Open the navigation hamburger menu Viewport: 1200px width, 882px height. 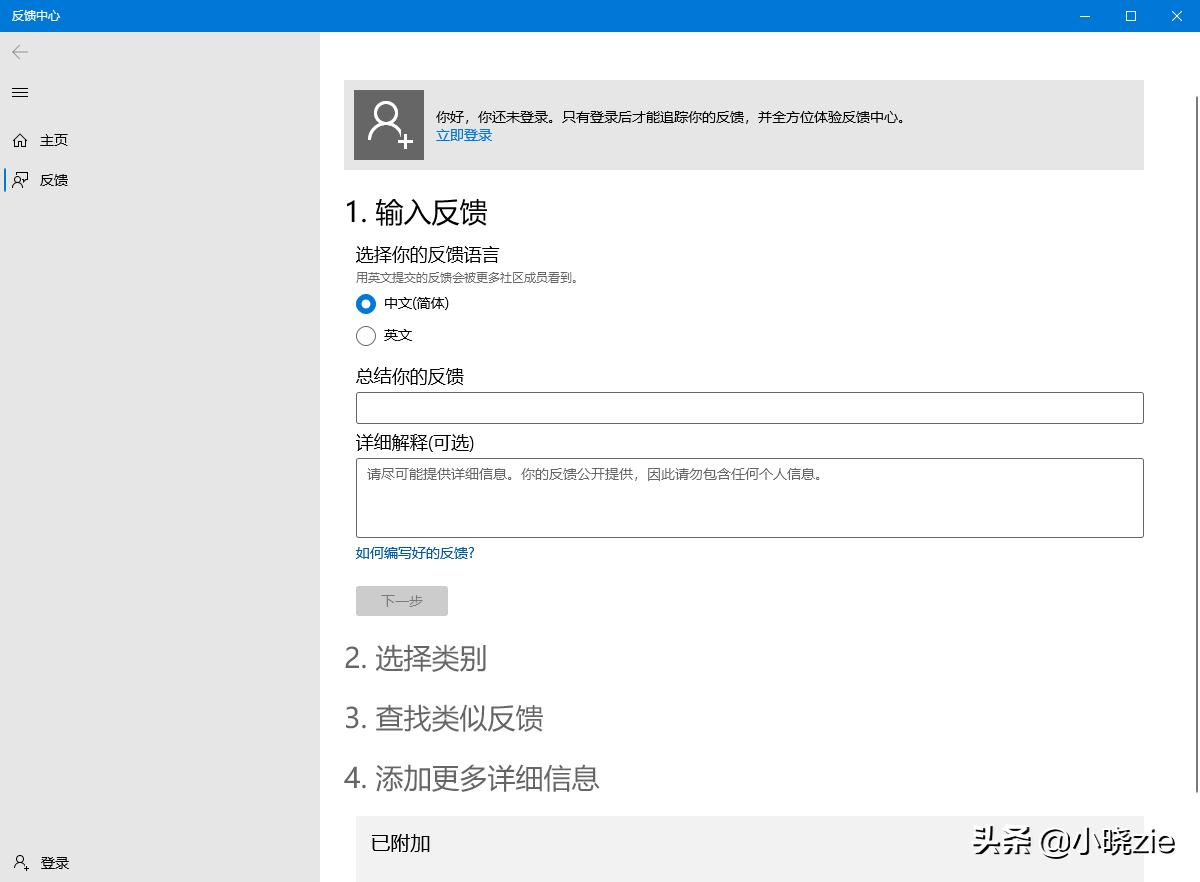[x=19, y=92]
